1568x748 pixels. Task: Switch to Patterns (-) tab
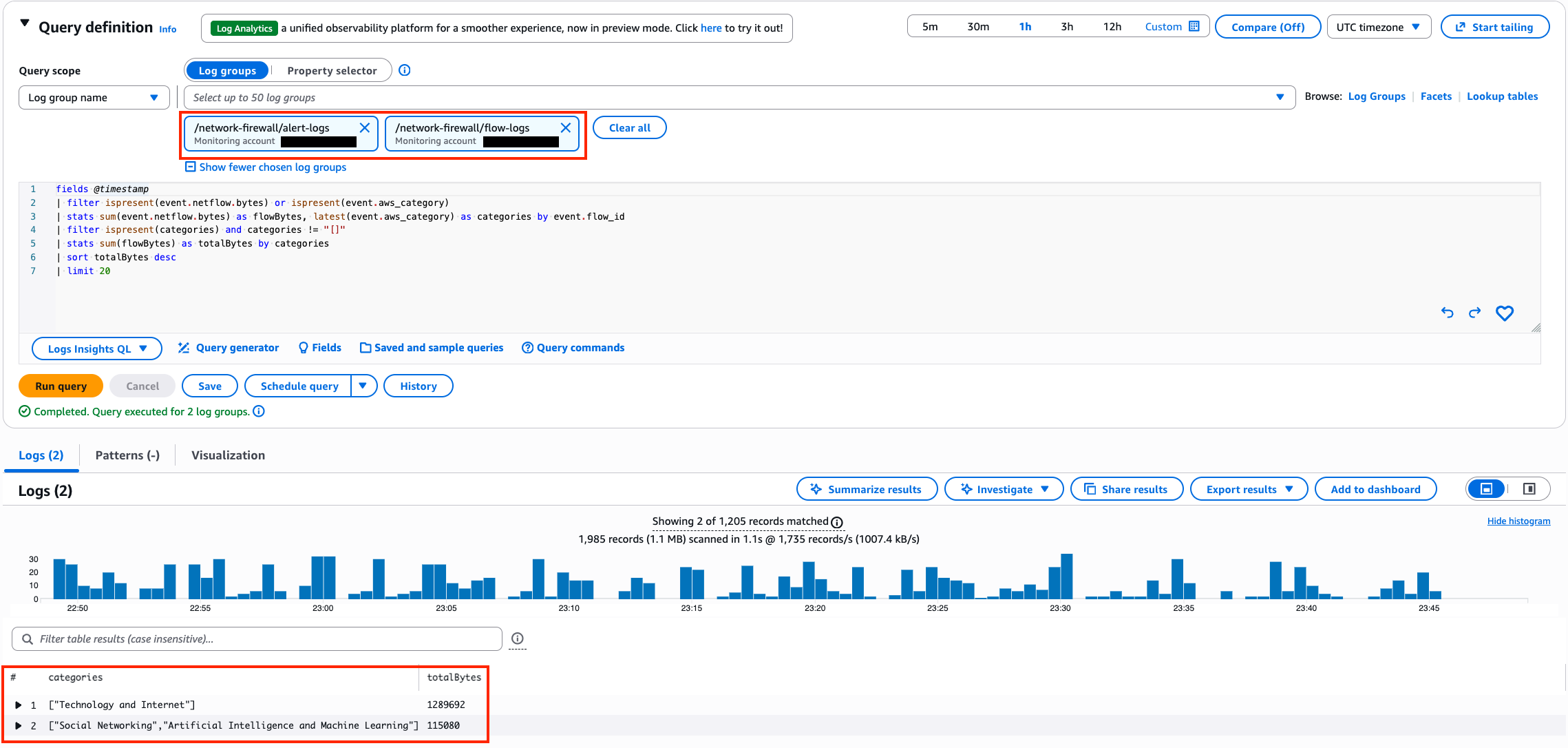[x=127, y=455]
